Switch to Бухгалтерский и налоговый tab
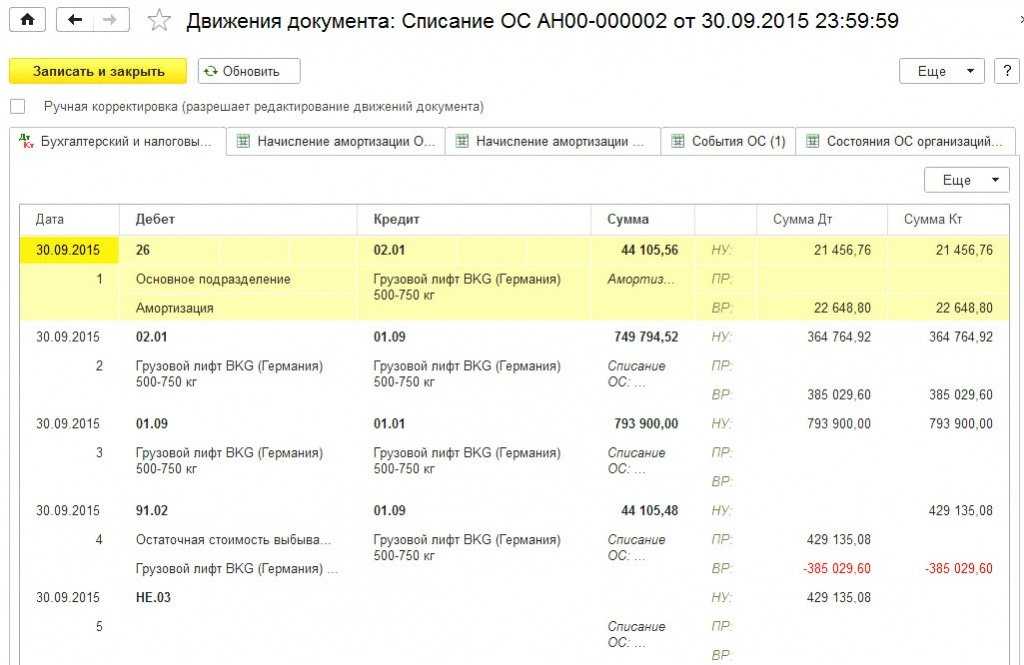The image size is (1024, 665). 117,142
